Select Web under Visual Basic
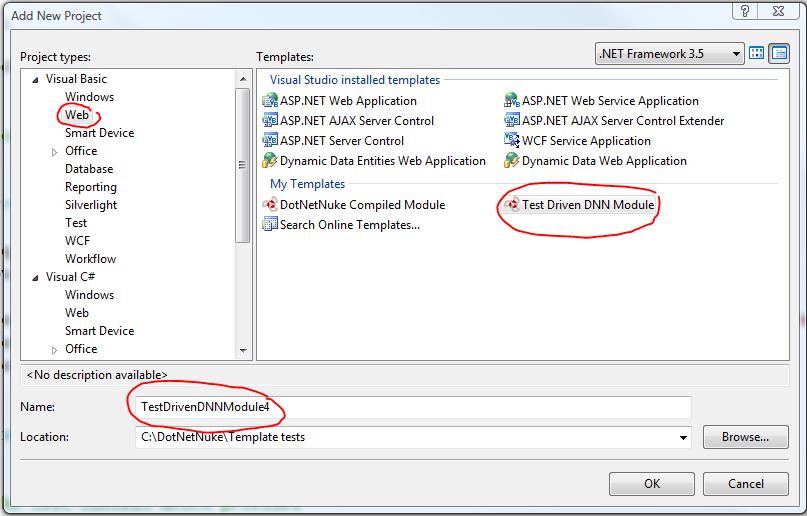 tap(77, 115)
